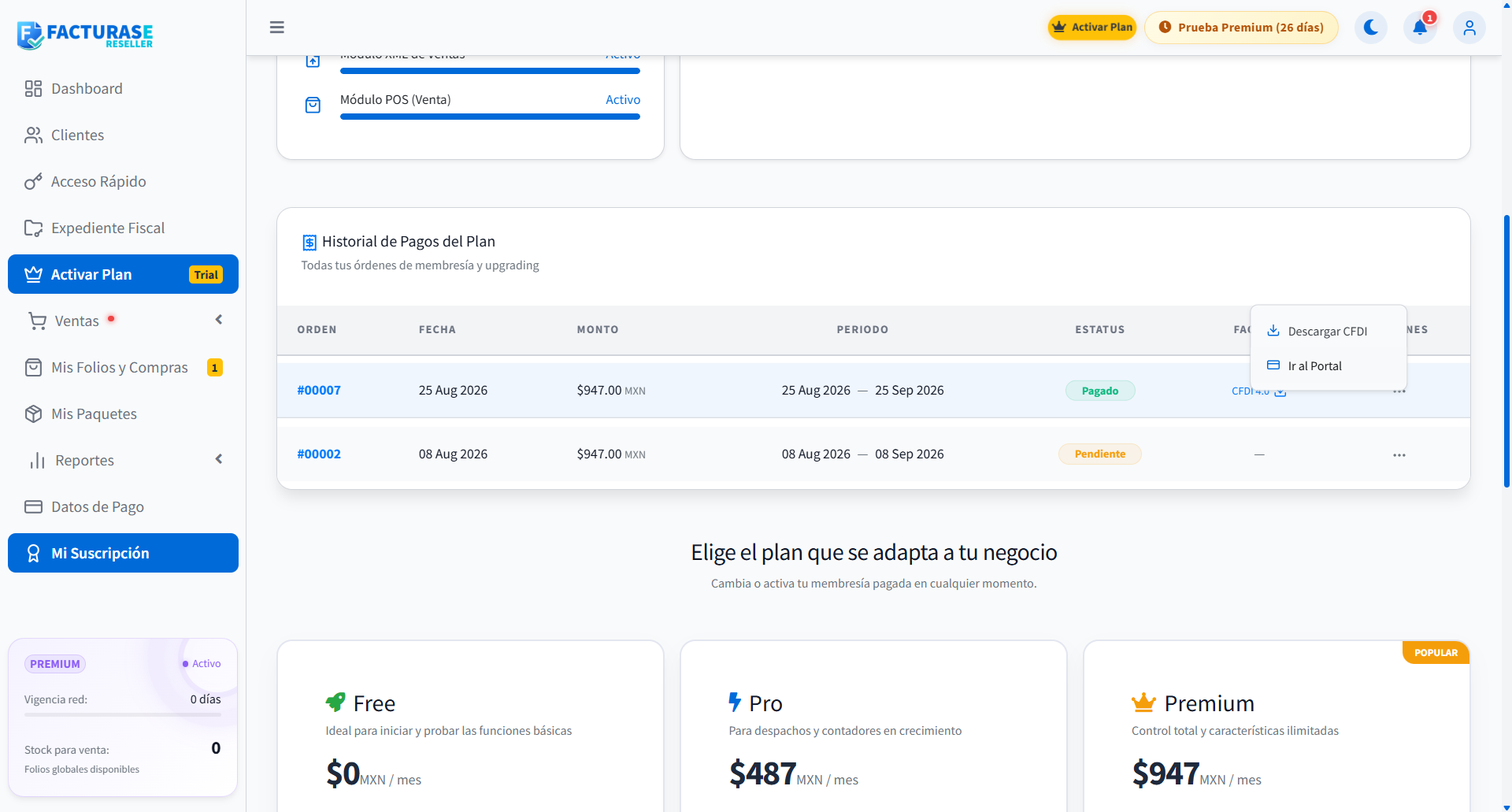
Task: Click the Datos de Pago card icon
Action: pyautogui.click(x=33, y=506)
